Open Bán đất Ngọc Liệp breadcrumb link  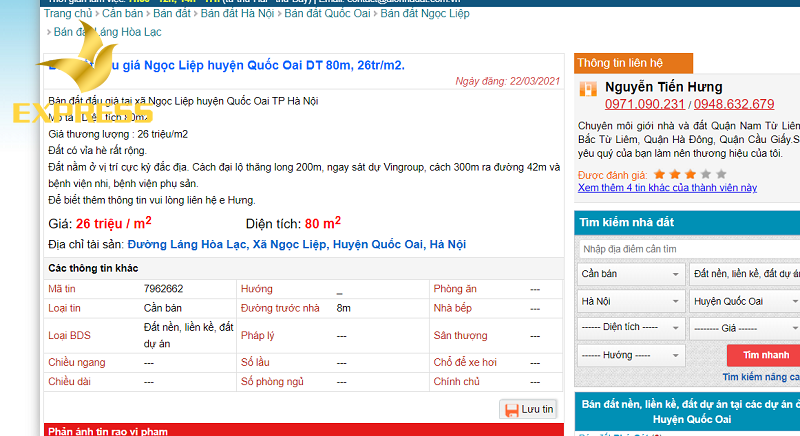pyautogui.click(x=425, y=14)
